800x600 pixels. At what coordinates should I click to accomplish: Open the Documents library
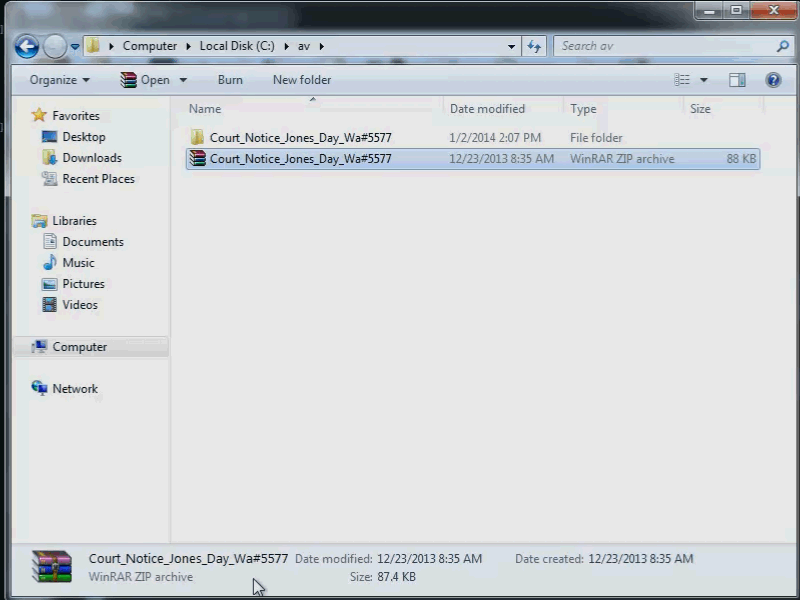click(93, 242)
